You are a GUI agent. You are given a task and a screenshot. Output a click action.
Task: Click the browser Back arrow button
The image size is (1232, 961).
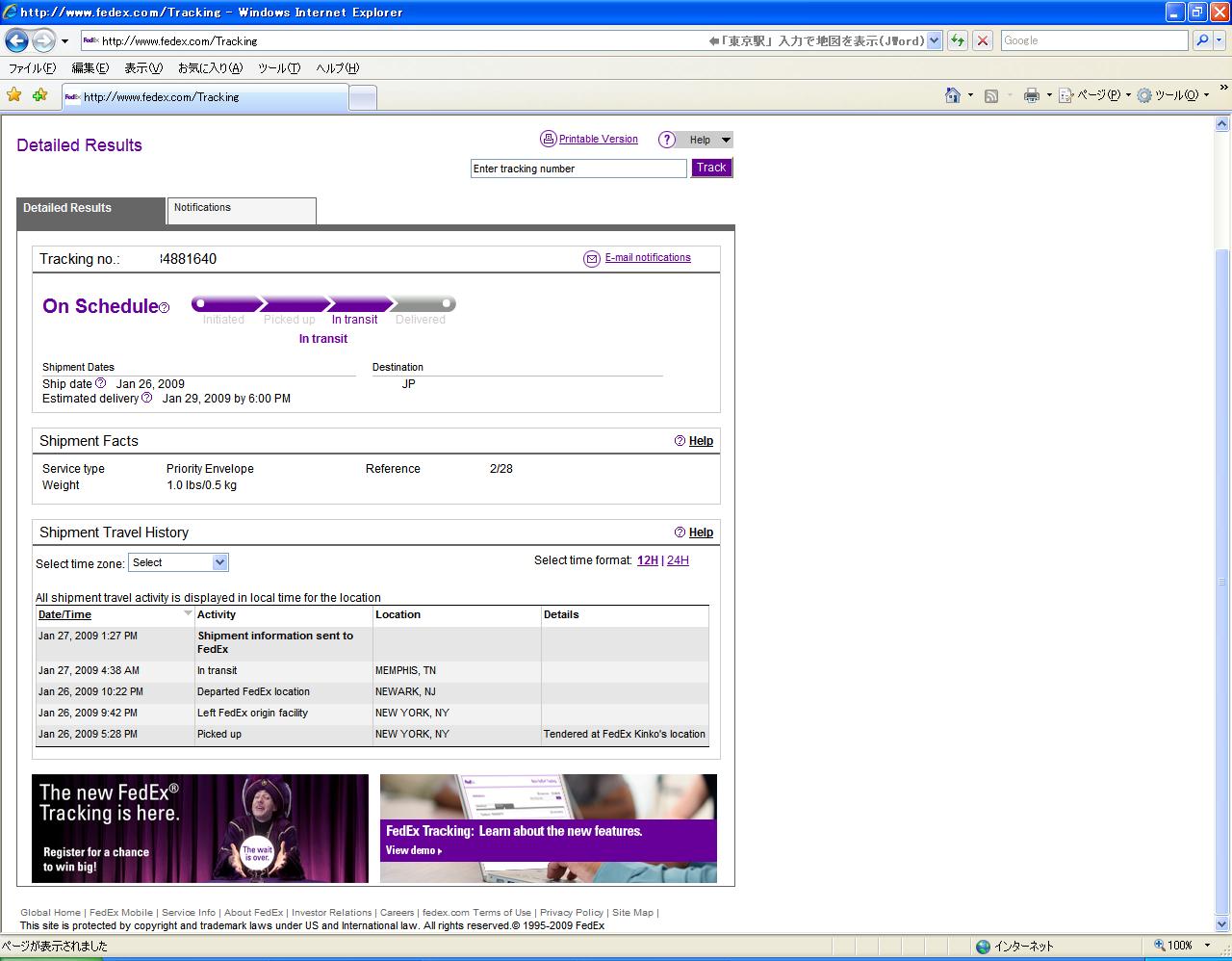pyautogui.click(x=16, y=40)
